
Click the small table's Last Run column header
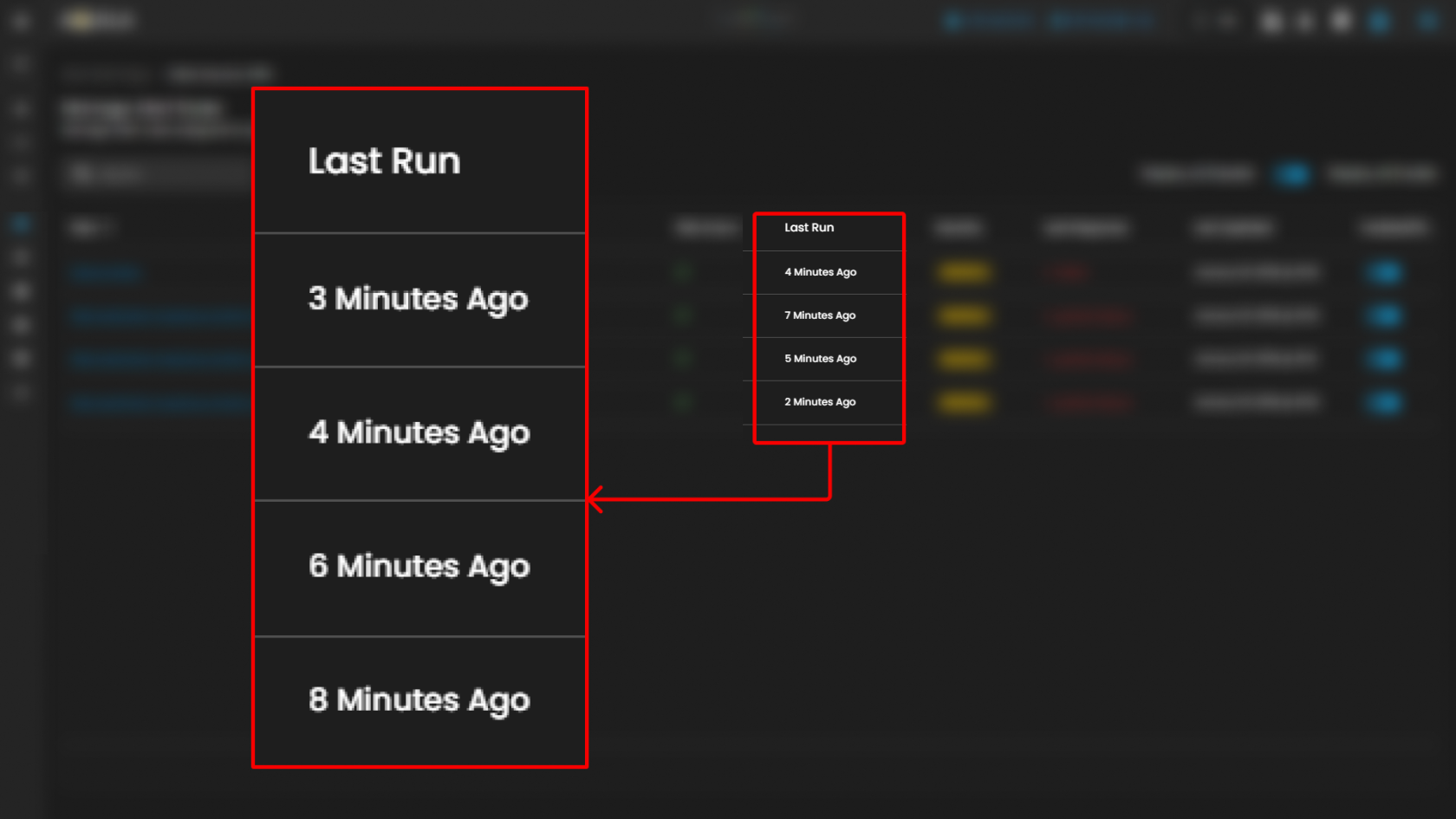click(809, 228)
